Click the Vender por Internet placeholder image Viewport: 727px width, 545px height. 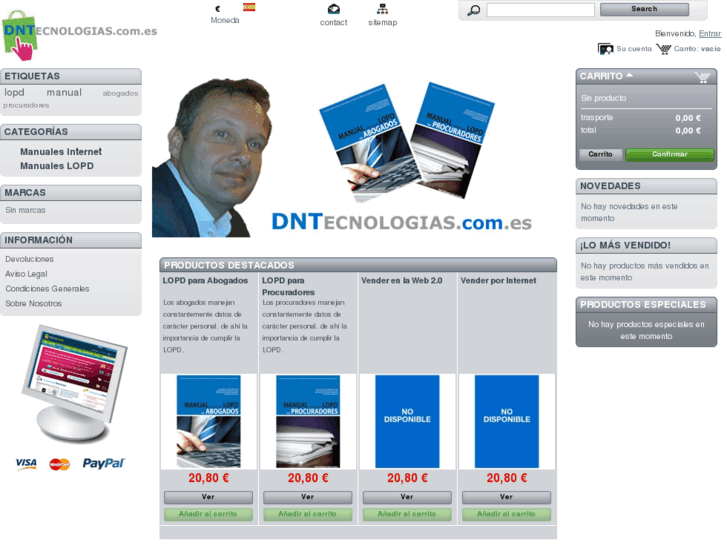click(x=506, y=421)
